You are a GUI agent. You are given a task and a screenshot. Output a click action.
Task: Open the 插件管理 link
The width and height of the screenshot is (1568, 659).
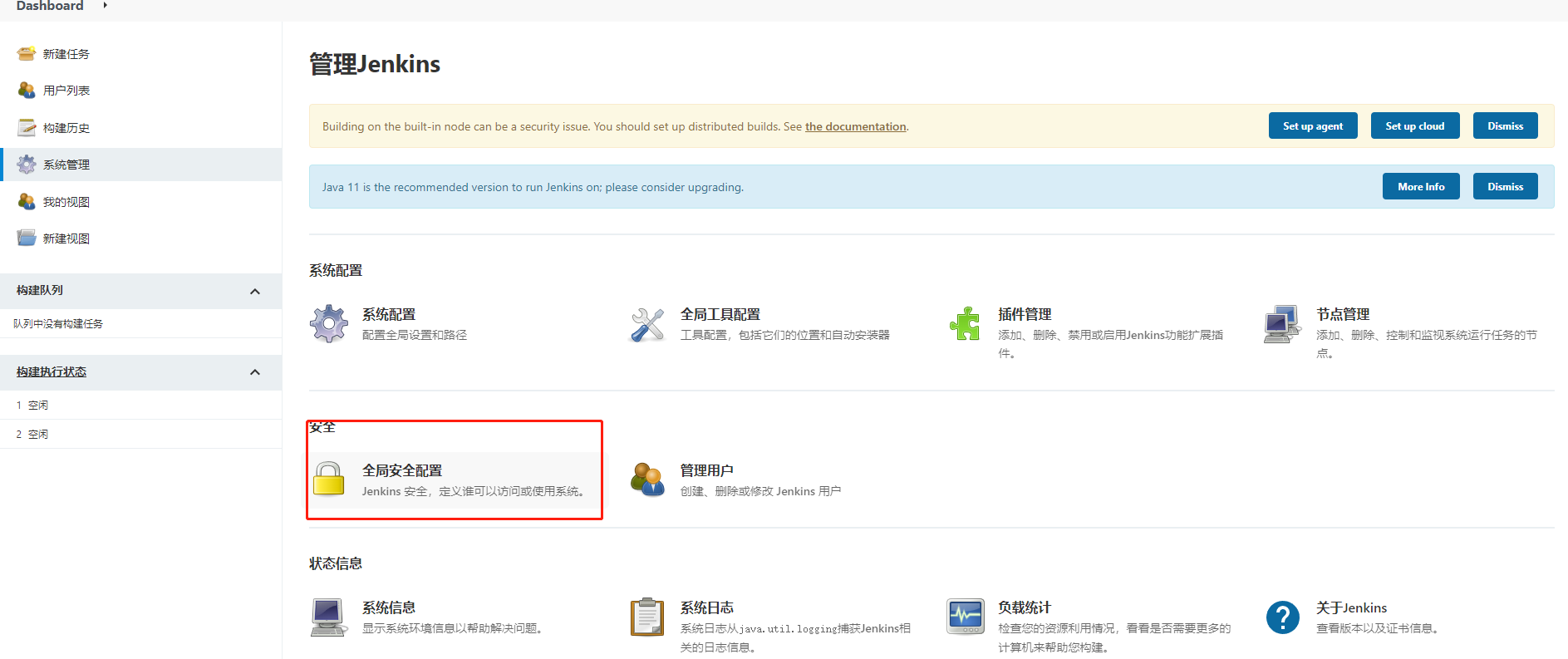click(1025, 314)
